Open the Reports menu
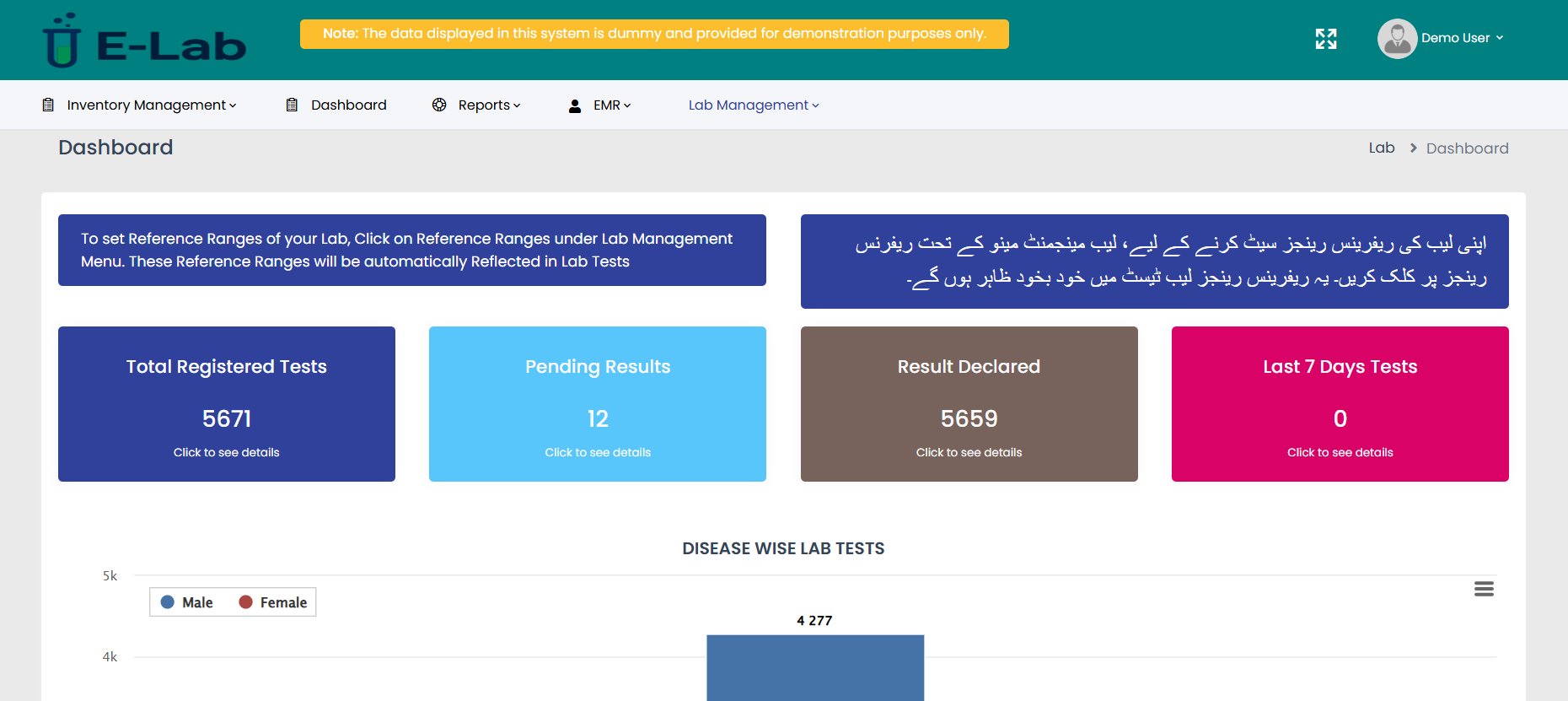The width and height of the screenshot is (1568, 701). [489, 105]
